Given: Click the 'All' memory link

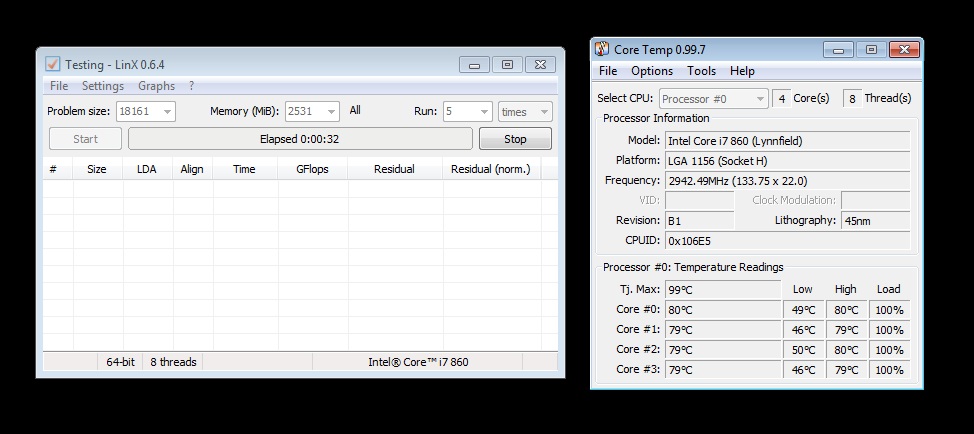Looking at the screenshot, I should (355, 110).
